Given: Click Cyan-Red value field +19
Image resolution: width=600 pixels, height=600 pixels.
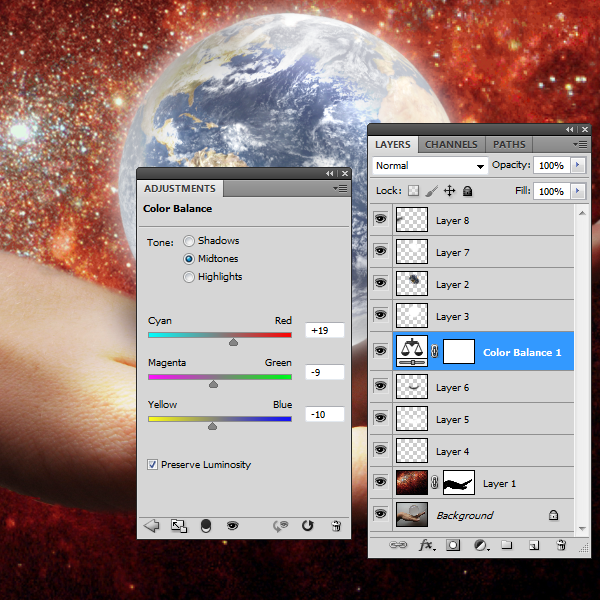Looking at the screenshot, I should click(324, 330).
